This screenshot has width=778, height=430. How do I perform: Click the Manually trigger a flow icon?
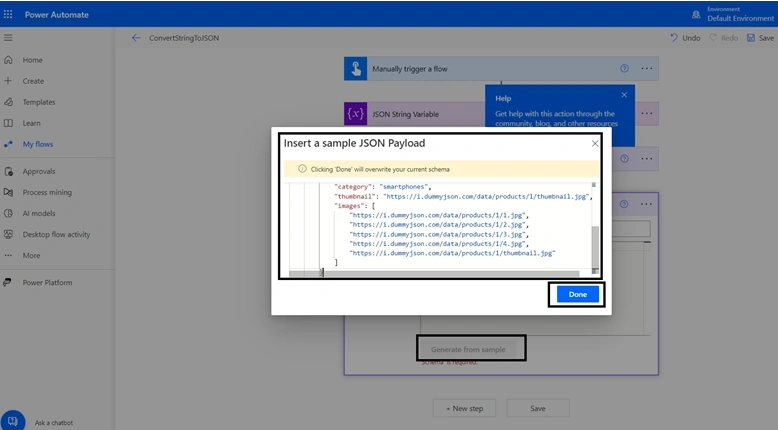pos(355,68)
